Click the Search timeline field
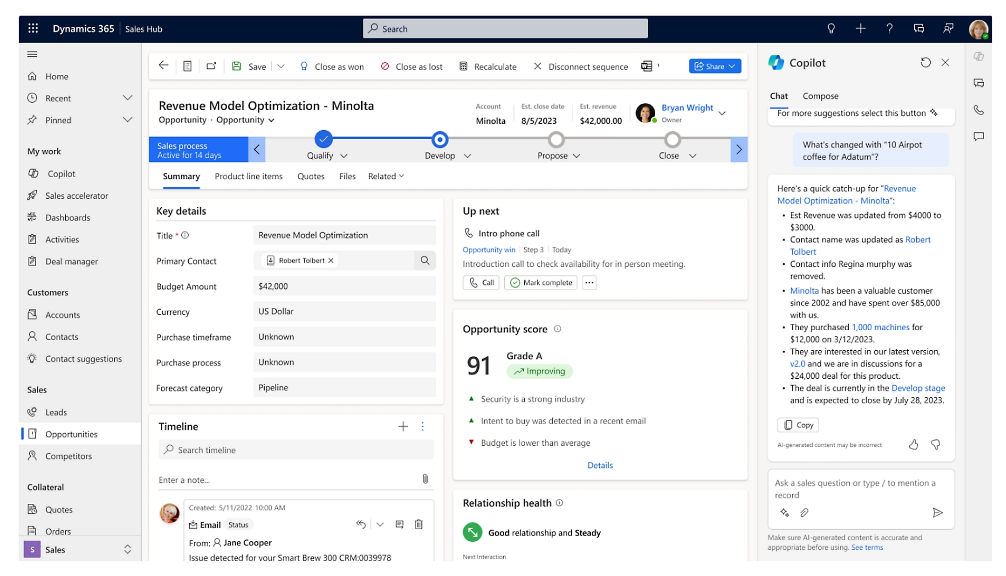 (296, 450)
